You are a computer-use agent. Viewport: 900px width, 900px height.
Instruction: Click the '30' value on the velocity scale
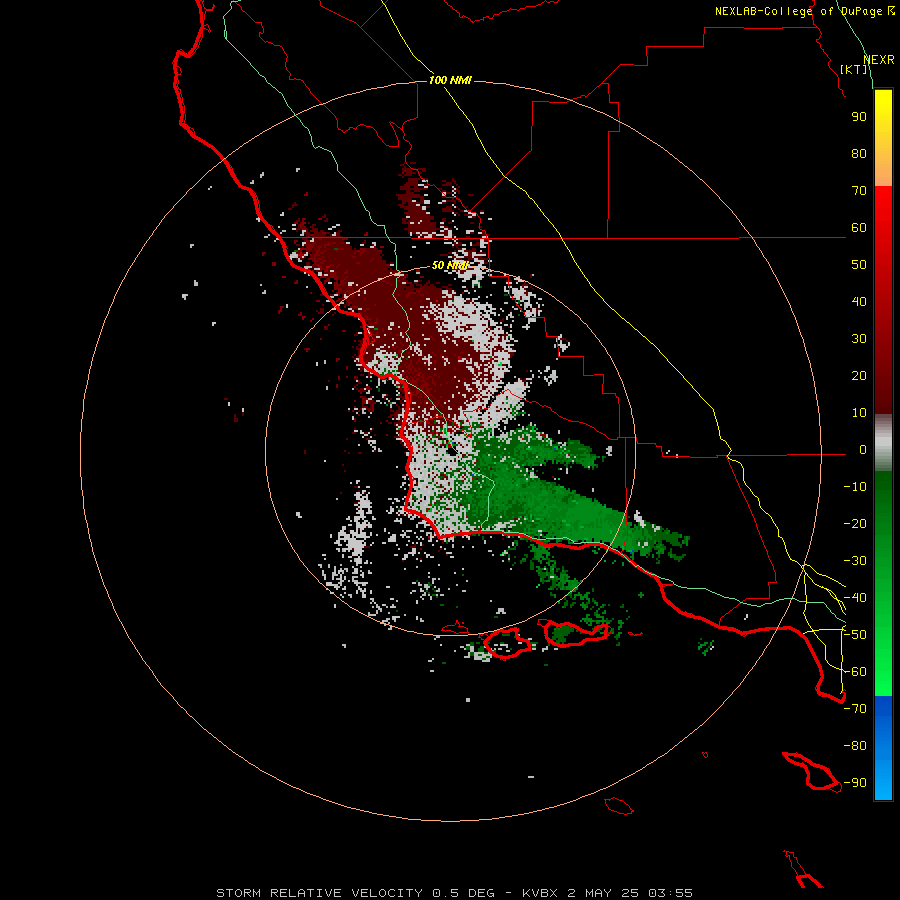(x=859, y=339)
